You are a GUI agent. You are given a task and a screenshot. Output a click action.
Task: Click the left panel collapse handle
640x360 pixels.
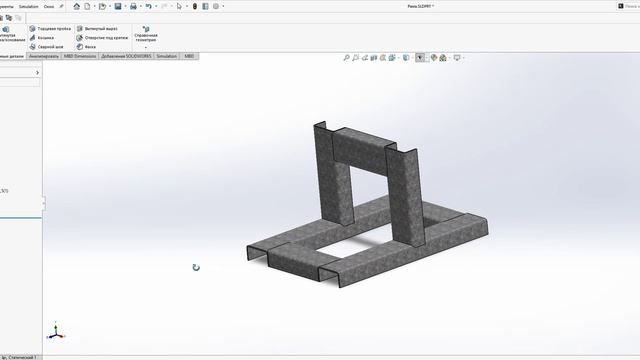click(x=43, y=203)
